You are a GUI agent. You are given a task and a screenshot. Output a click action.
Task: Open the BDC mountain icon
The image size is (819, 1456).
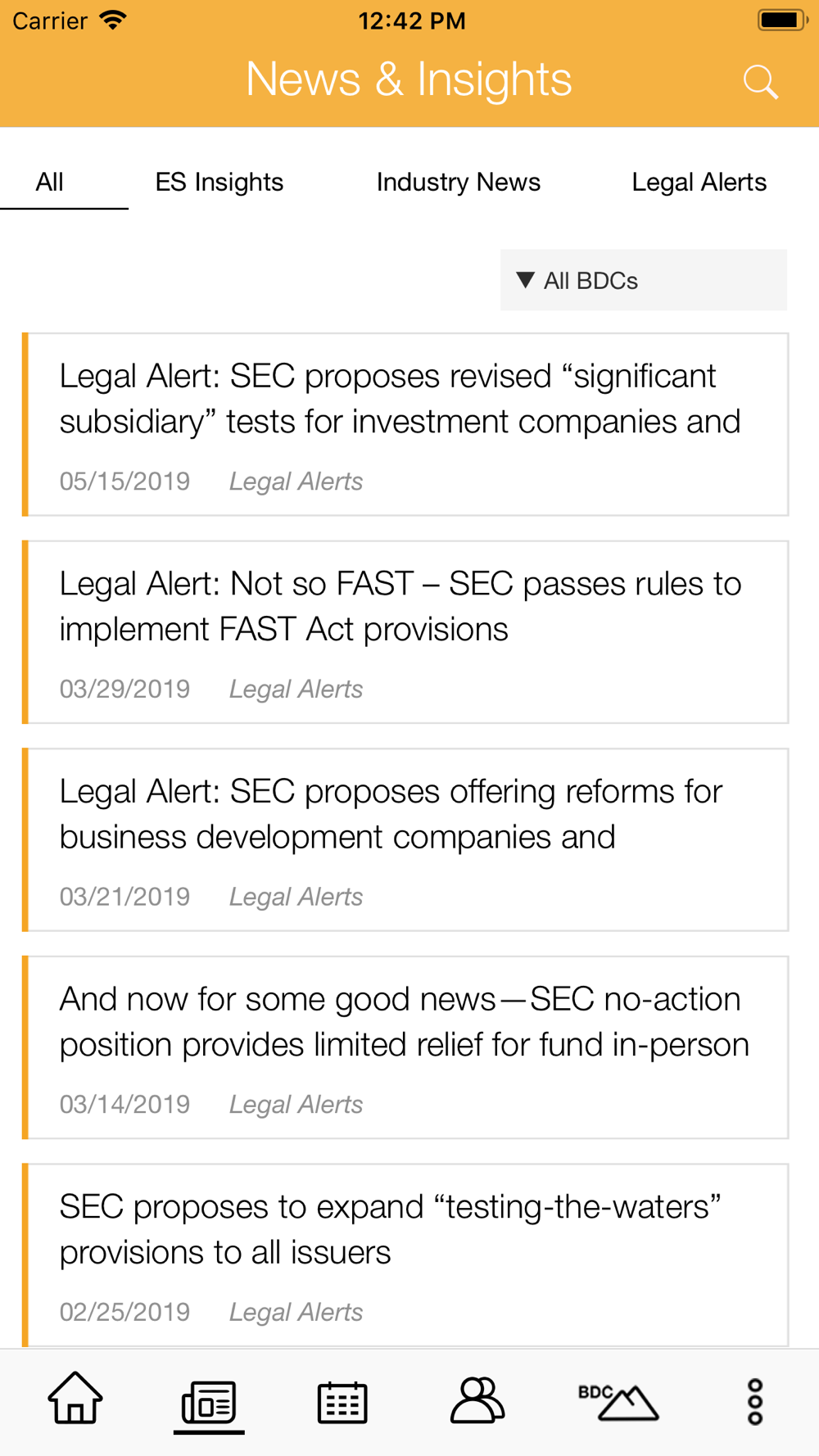[618, 1402]
